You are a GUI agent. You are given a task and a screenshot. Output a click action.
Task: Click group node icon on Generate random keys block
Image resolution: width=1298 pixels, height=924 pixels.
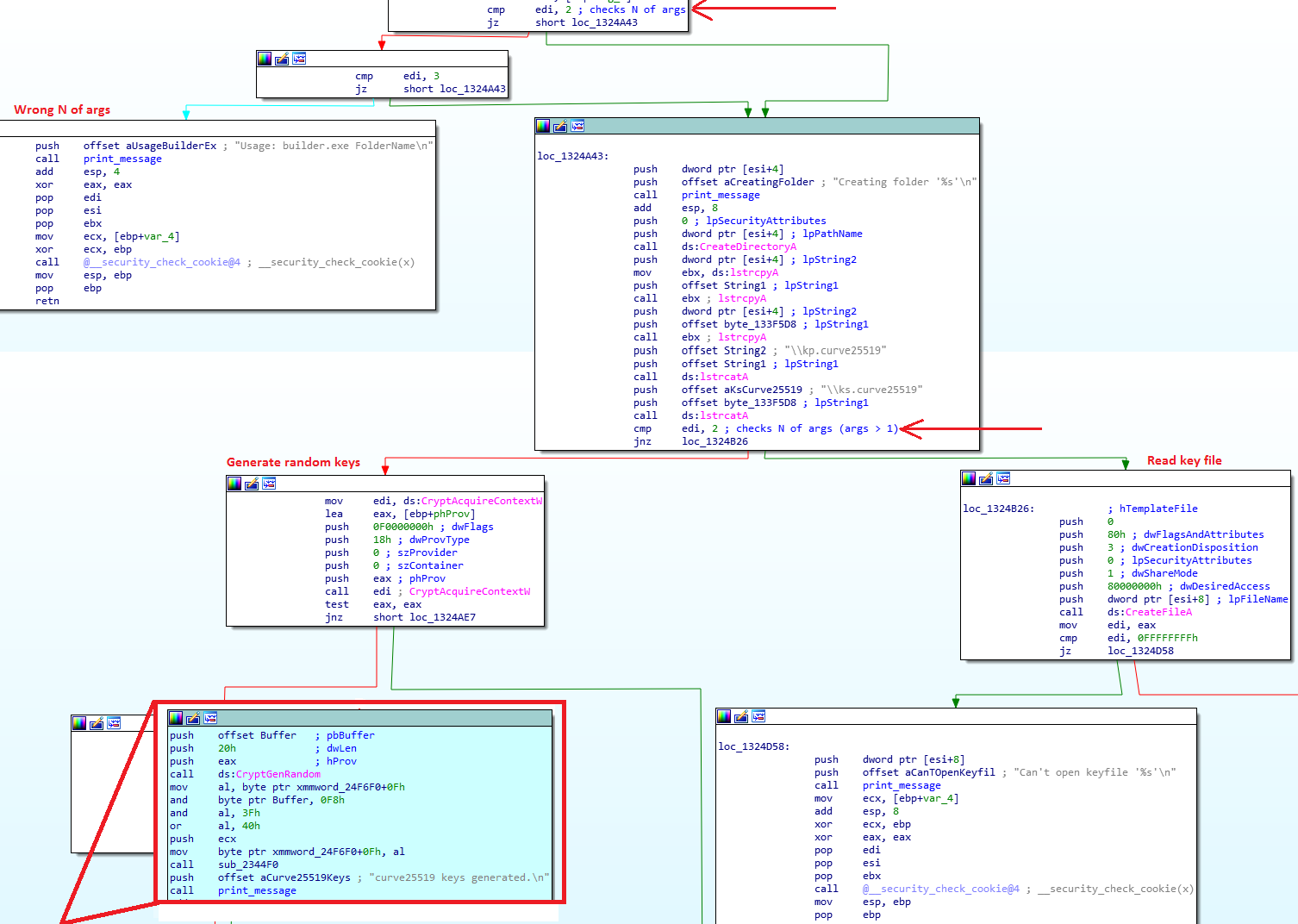pyautogui.click(x=269, y=484)
